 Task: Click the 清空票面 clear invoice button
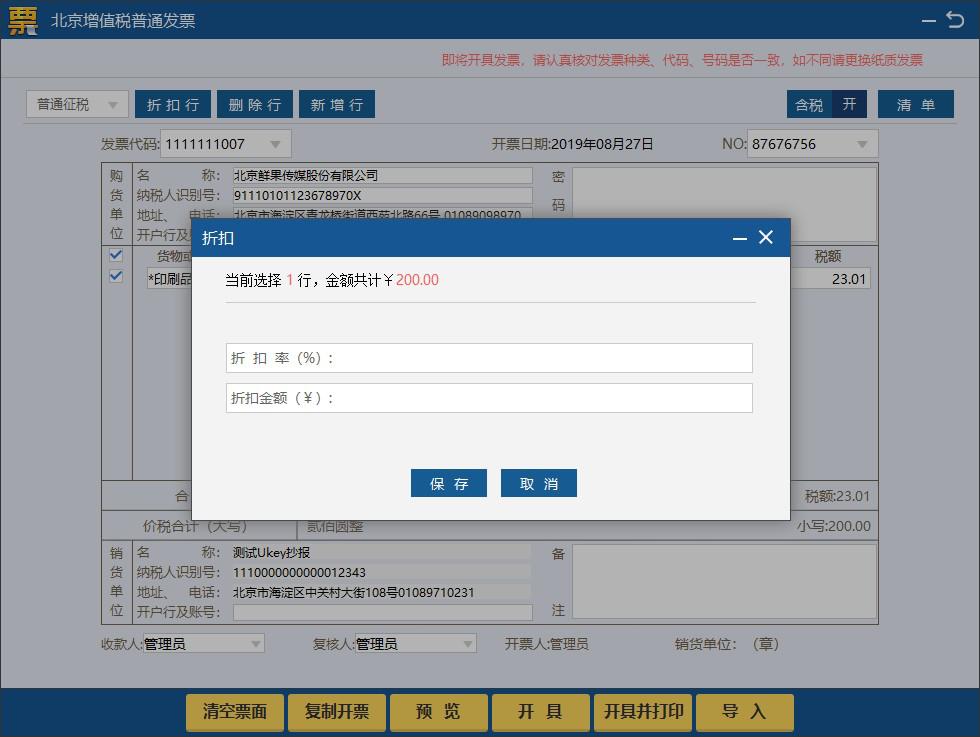coord(235,712)
